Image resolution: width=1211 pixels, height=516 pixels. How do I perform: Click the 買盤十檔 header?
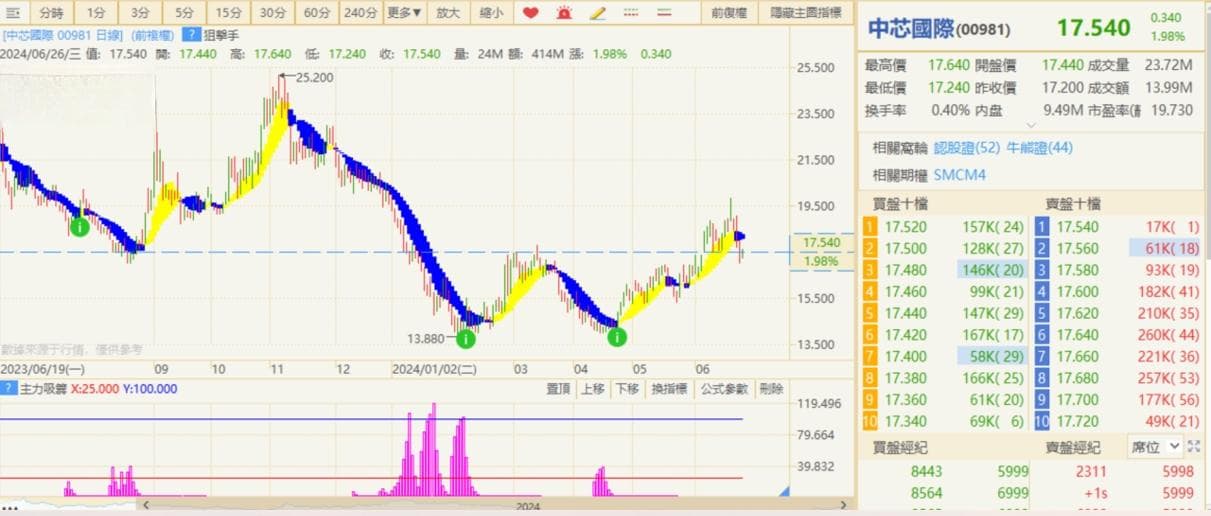pos(899,203)
